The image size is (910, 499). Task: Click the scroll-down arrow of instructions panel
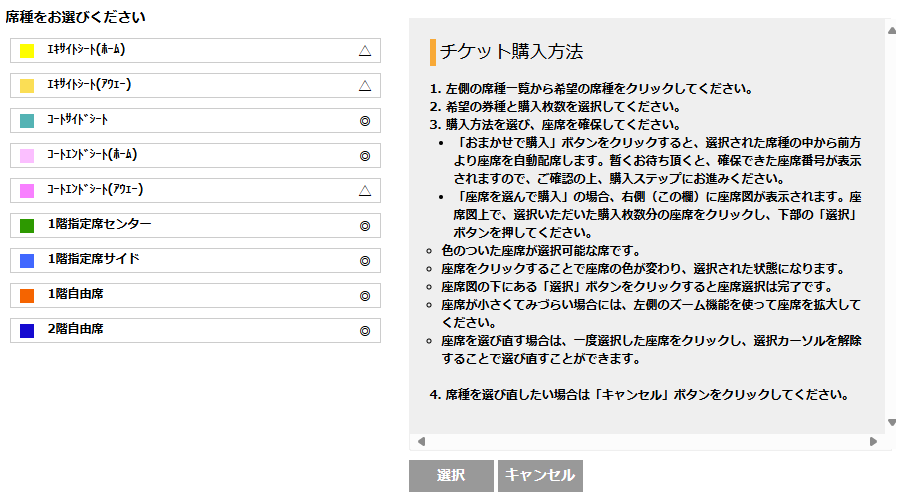point(891,422)
